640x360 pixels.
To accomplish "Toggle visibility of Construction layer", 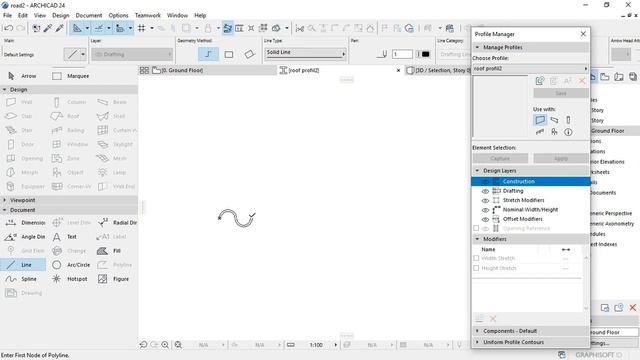I will coord(485,182).
